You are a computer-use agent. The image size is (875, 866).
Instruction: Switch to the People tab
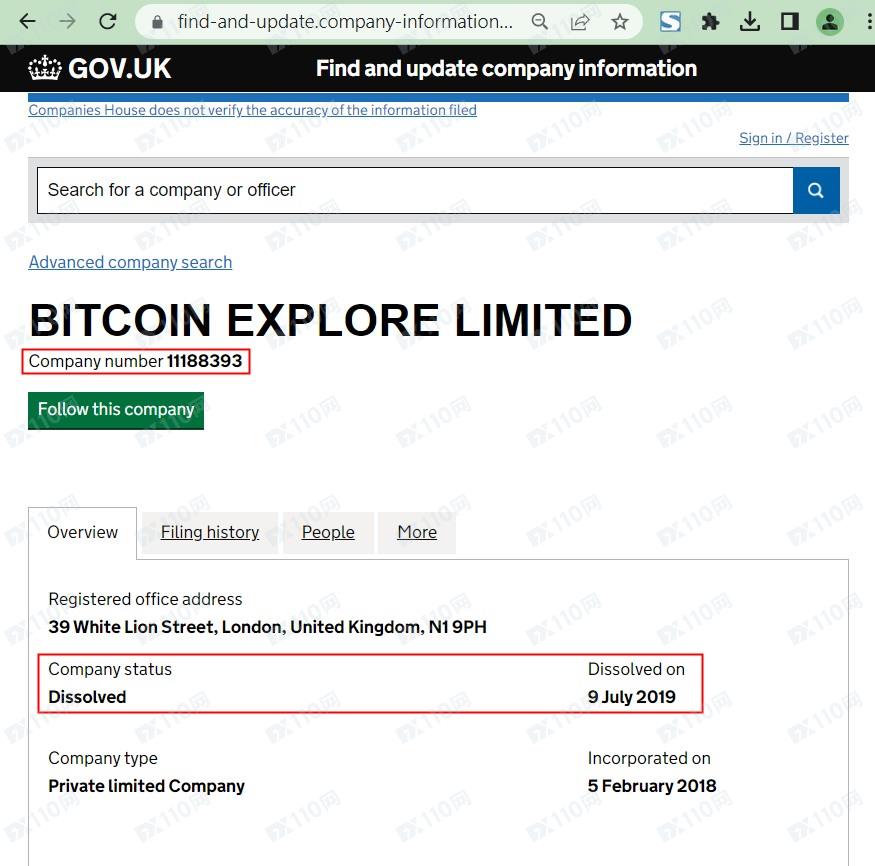pyautogui.click(x=328, y=532)
